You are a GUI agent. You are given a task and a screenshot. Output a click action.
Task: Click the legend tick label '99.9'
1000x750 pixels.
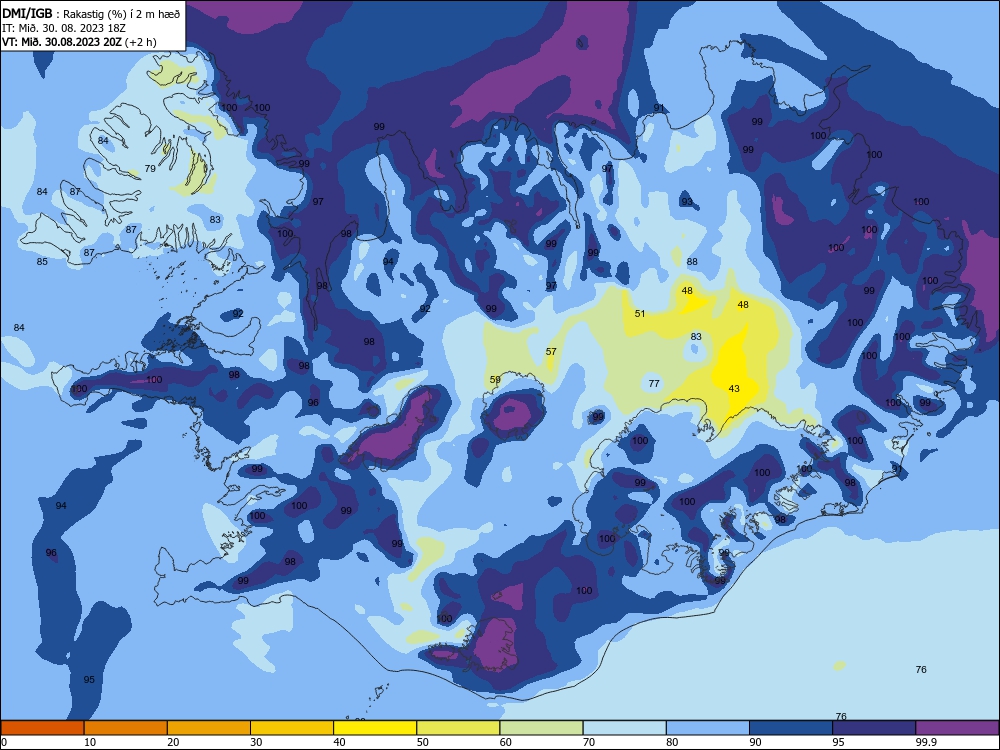tap(926, 742)
